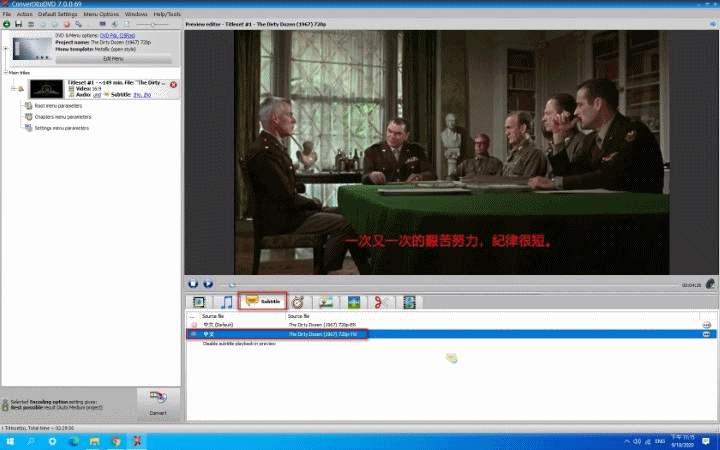Collapse the Titleset #1 tree node
The image size is (720, 450).
coord(13,89)
